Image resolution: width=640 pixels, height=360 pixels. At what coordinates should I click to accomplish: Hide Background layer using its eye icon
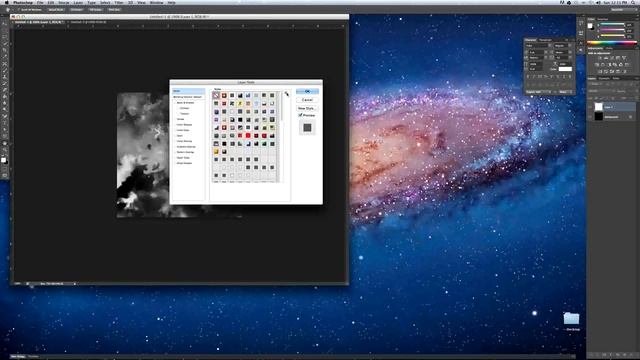[x=590, y=117]
